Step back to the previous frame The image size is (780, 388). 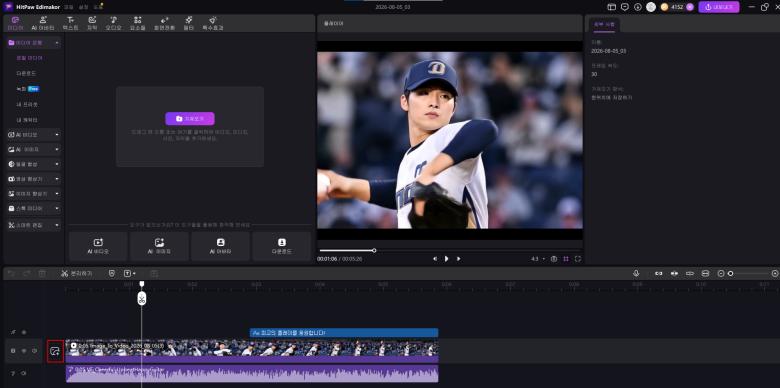[435, 259]
